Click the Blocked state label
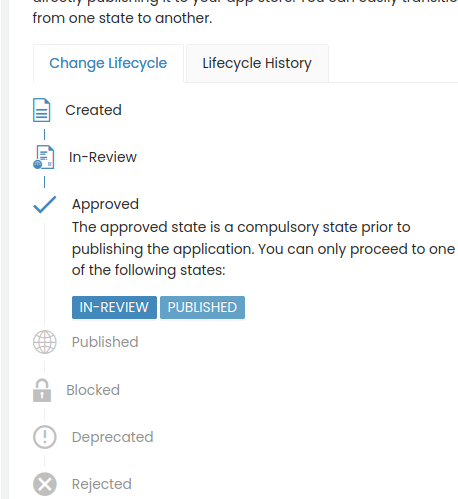458x499 pixels. (x=93, y=390)
